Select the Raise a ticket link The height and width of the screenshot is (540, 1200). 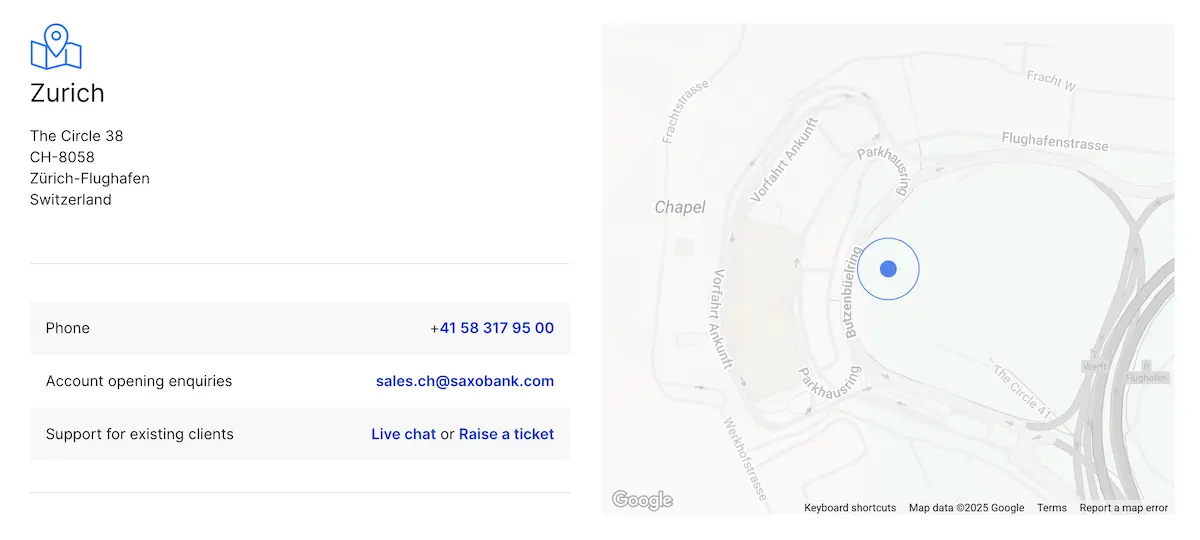pyautogui.click(x=506, y=434)
